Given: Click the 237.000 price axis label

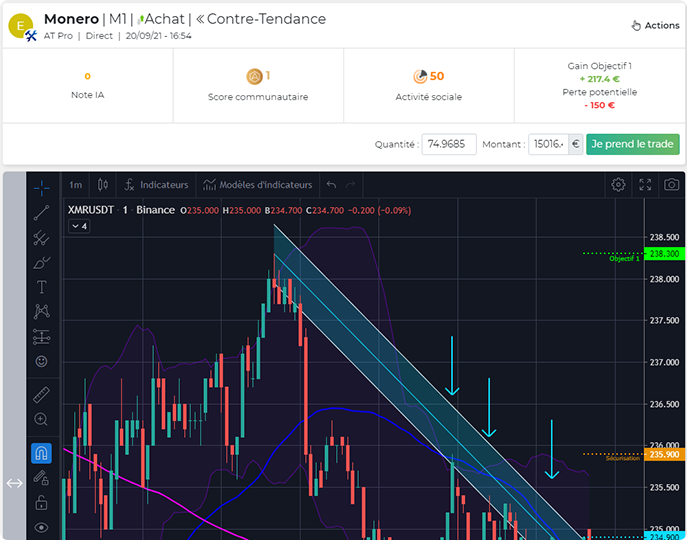Looking at the screenshot, I should pyautogui.click(x=664, y=362).
